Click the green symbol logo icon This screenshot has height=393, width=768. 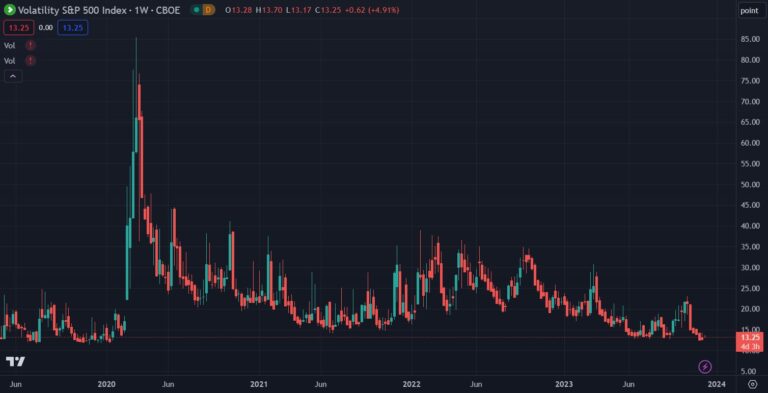pos(9,10)
